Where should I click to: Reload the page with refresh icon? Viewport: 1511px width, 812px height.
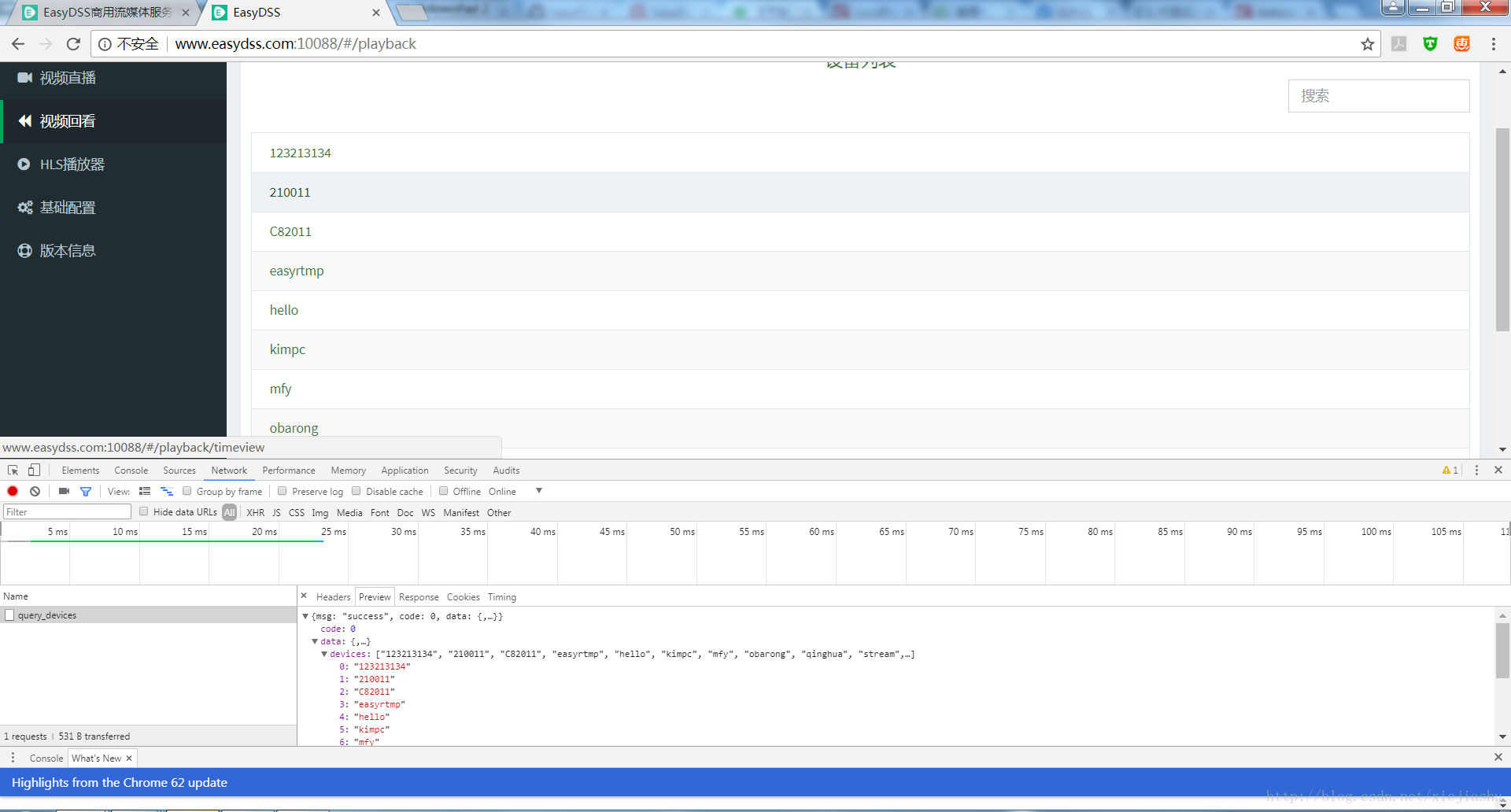click(x=73, y=44)
